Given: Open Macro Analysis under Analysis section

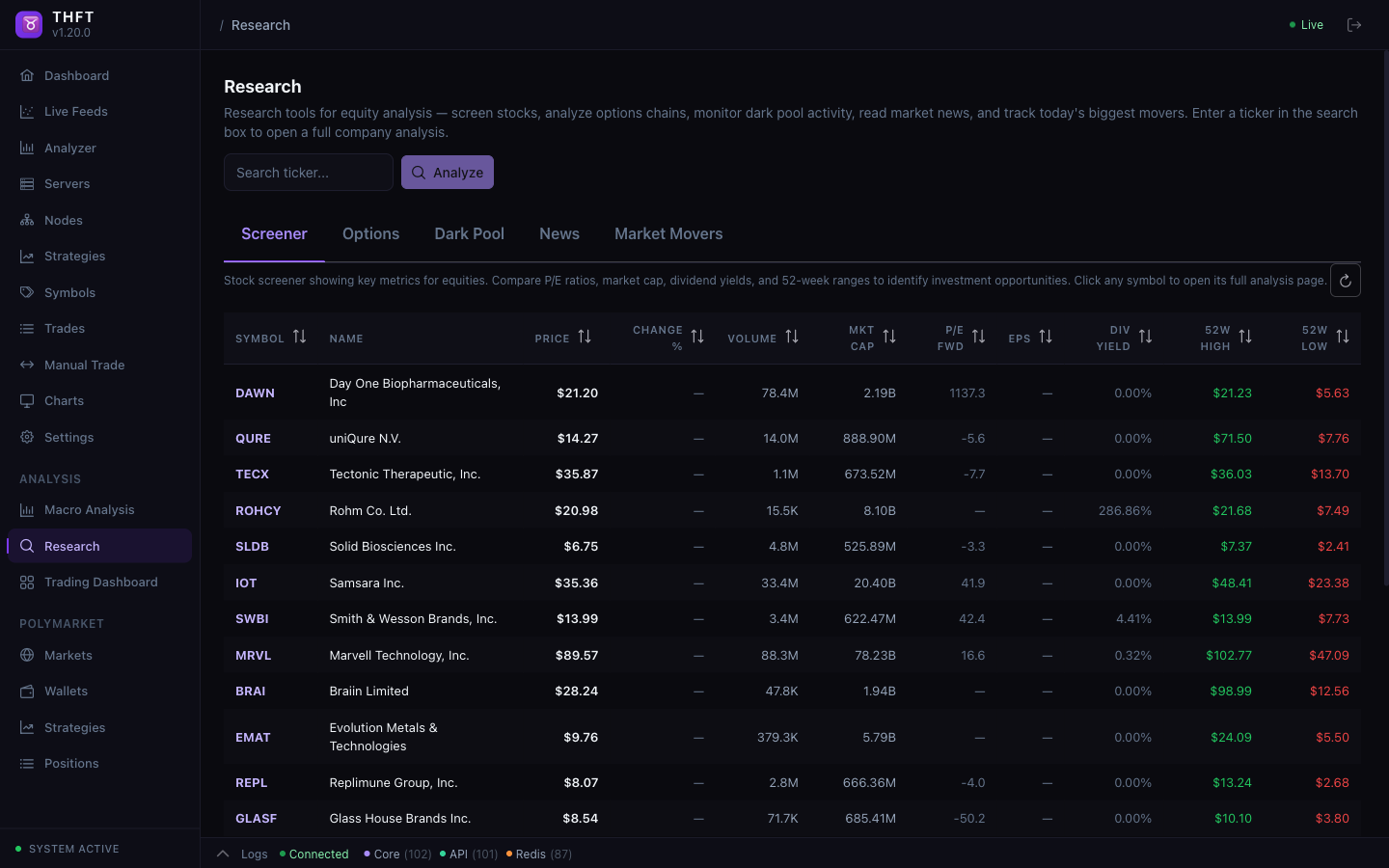Looking at the screenshot, I should 88,509.
